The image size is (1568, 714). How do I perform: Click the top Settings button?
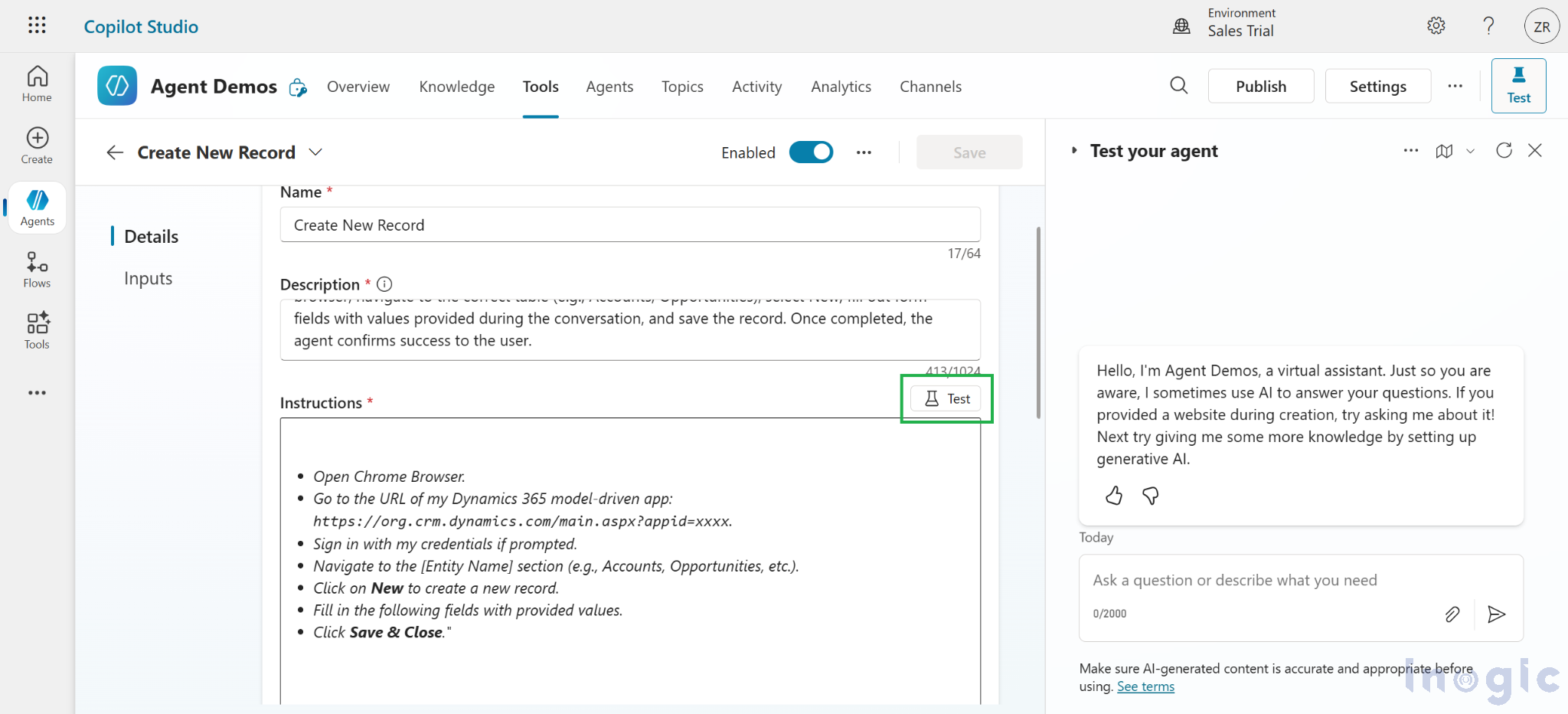point(1377,86)
